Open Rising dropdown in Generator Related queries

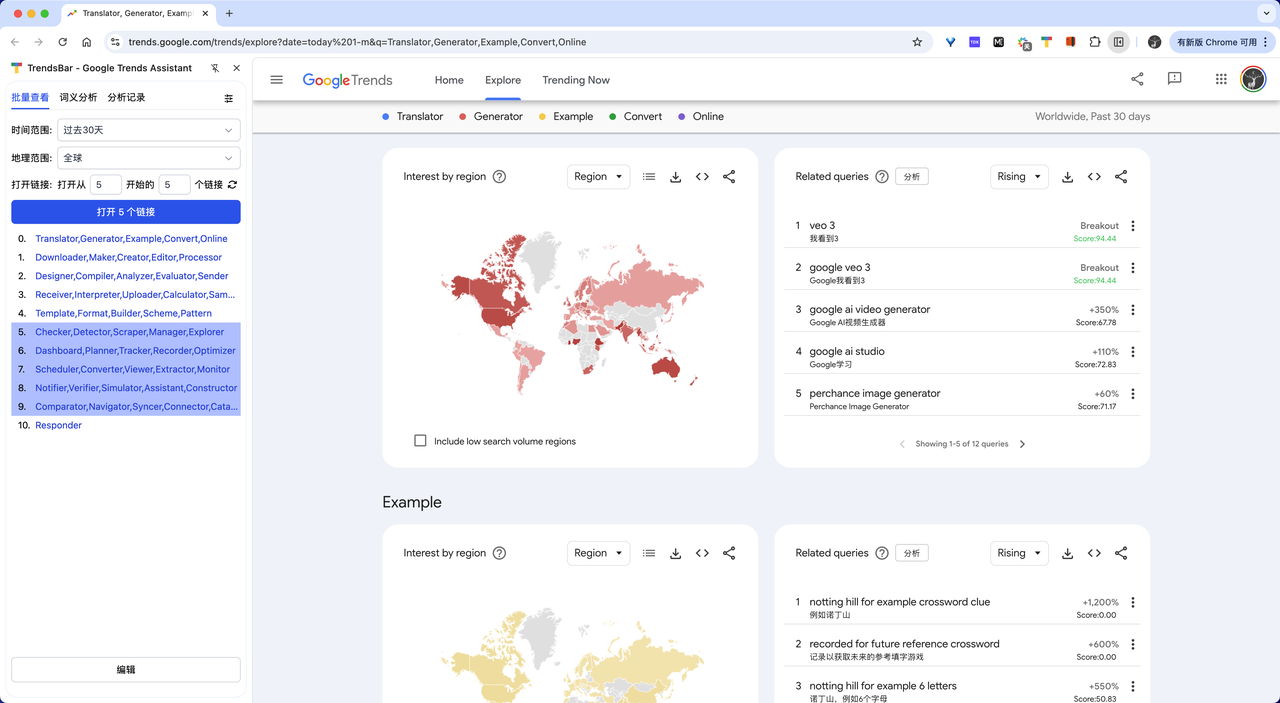pyautogui.click(x=1019, y=177)
